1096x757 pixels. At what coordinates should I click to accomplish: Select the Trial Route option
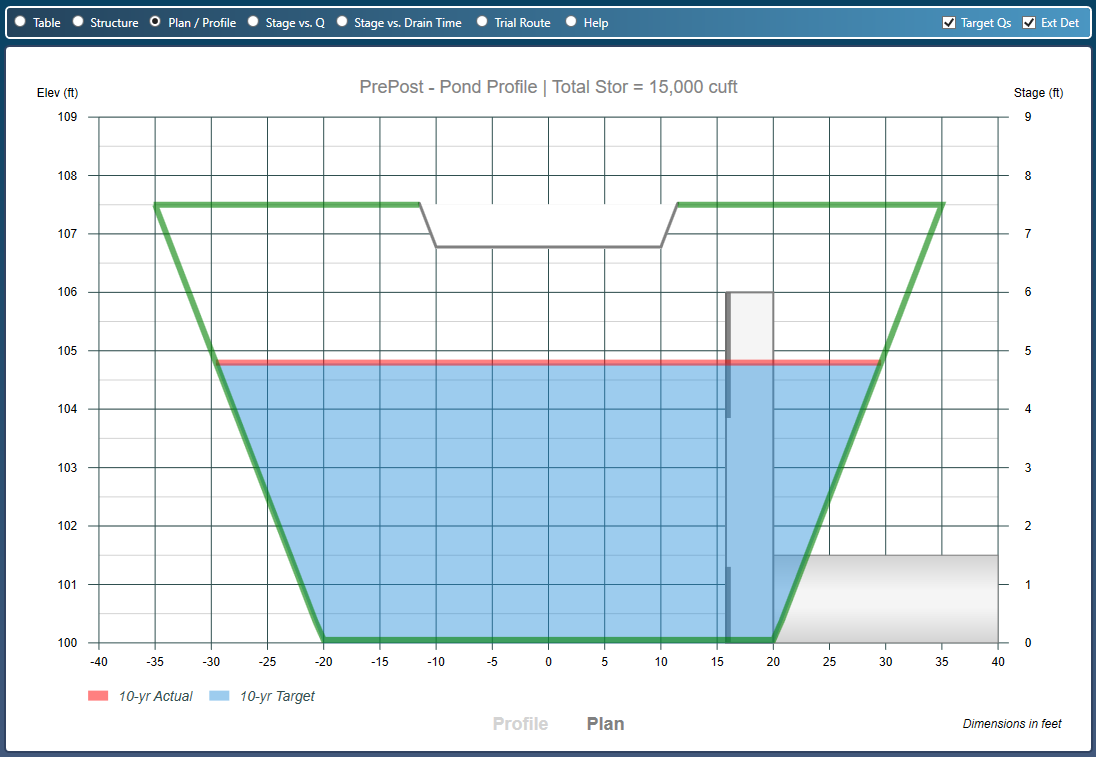481,22
